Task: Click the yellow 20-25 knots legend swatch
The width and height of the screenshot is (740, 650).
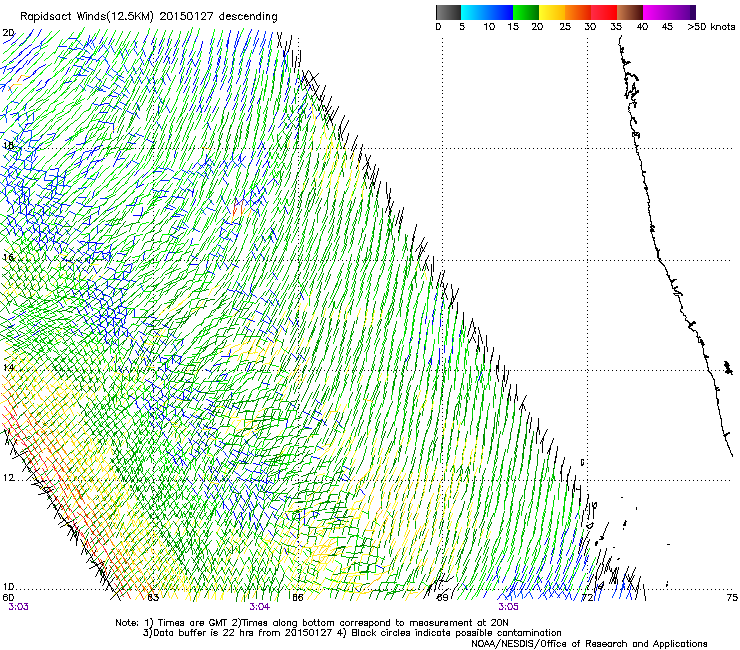Action: (552, 12)
